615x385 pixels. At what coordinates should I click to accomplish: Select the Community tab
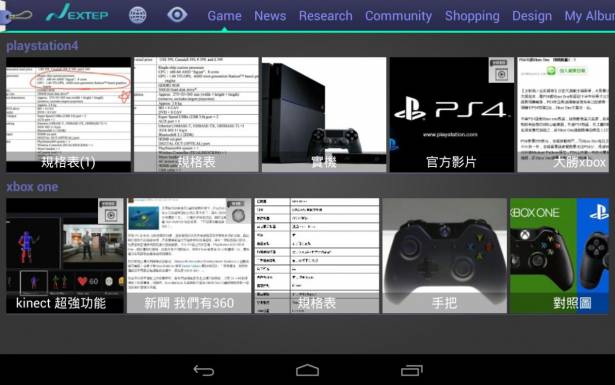398,16
